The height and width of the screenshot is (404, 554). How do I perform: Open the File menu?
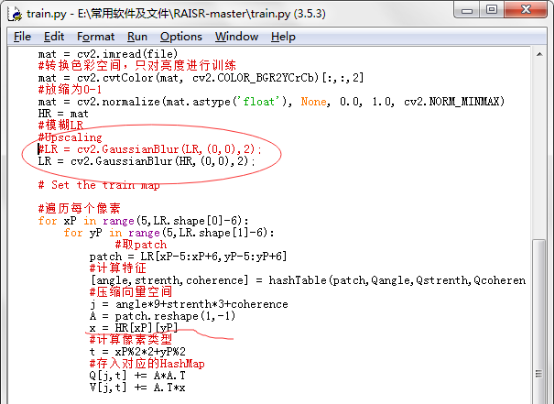tap(22, 37)
